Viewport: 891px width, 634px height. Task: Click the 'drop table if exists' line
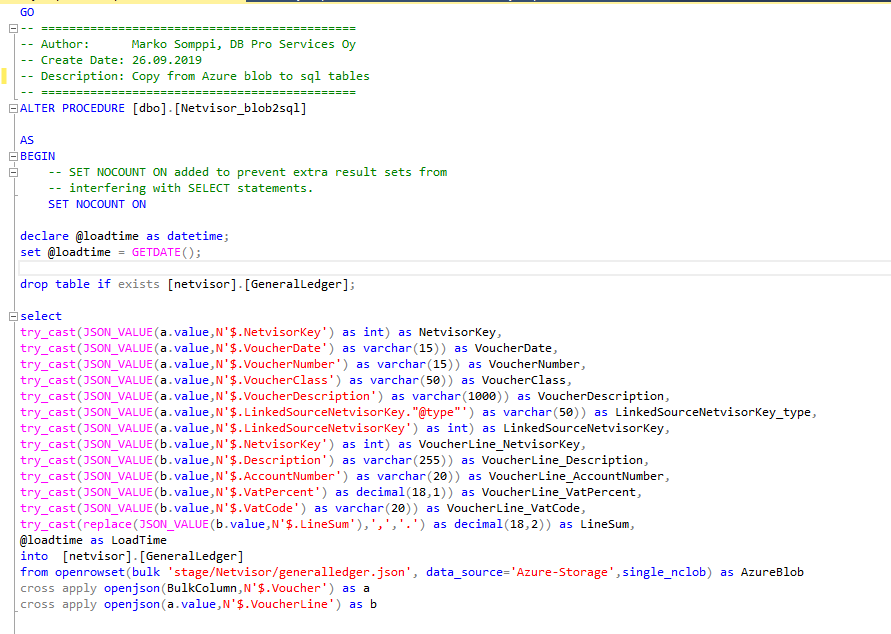[187, 284]
